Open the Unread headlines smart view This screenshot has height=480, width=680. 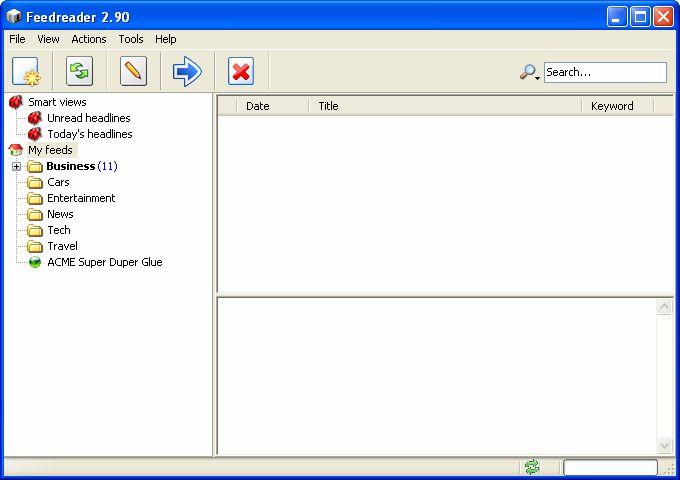[x=88, y=118]
